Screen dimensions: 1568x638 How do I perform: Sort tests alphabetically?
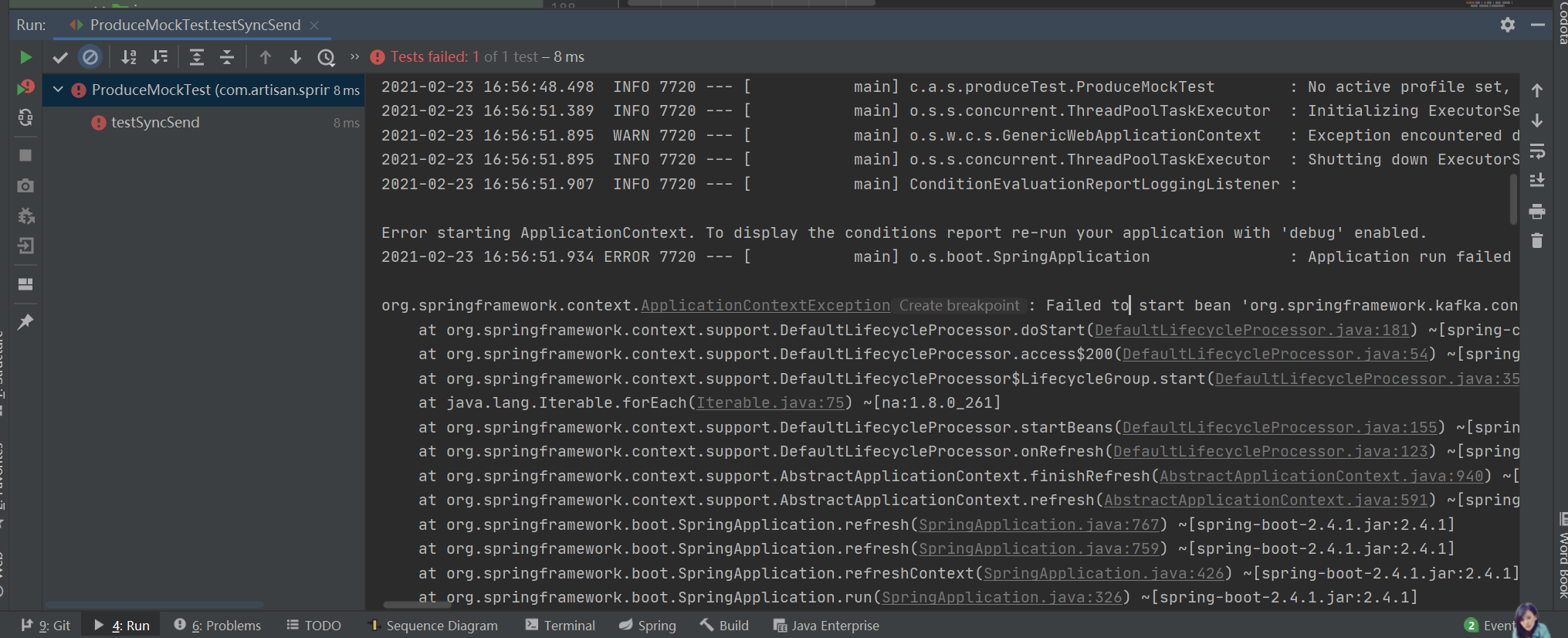[129, 57]
